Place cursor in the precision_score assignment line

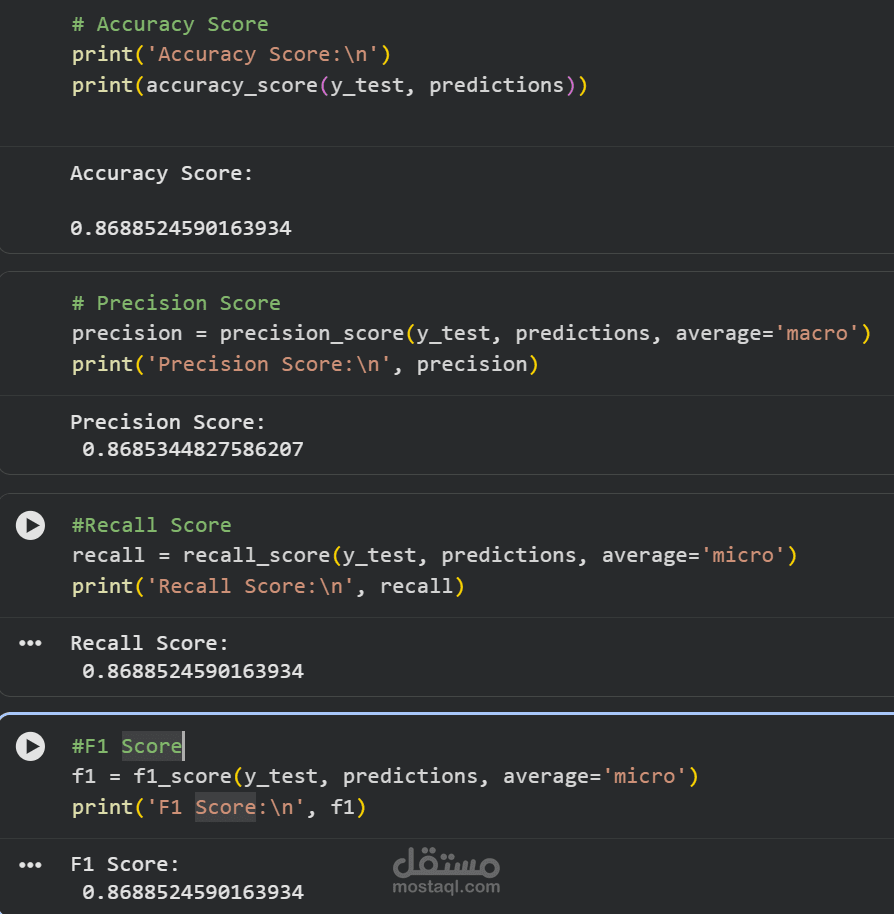(x=471, y=333)
